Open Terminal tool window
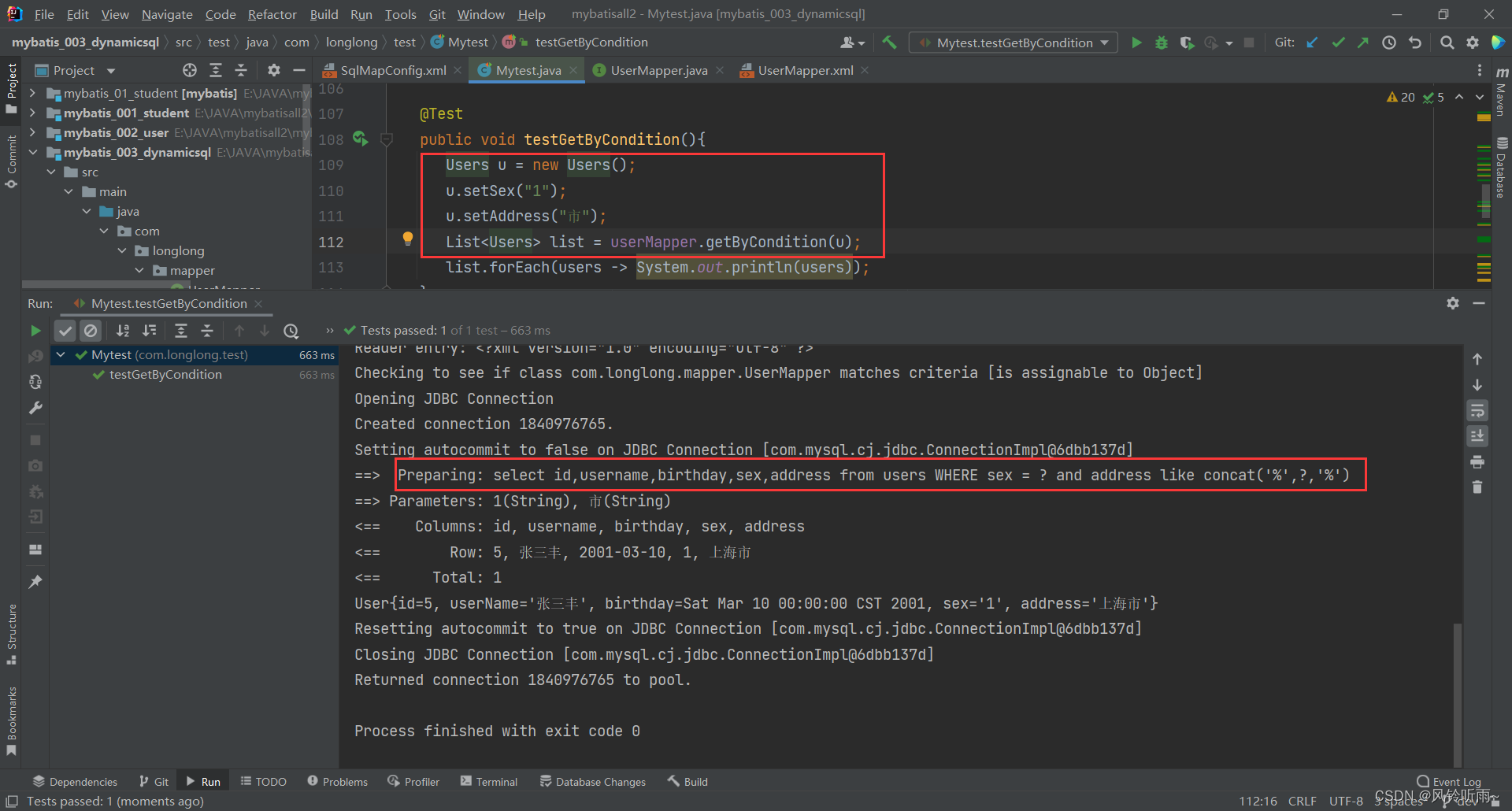 [489, 782]
